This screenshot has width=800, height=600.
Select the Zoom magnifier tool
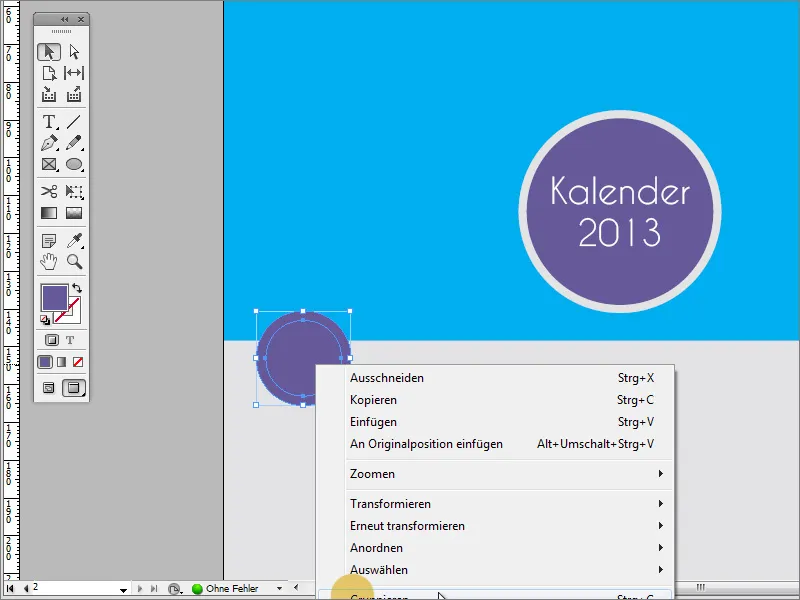click(x=74, y=262)
